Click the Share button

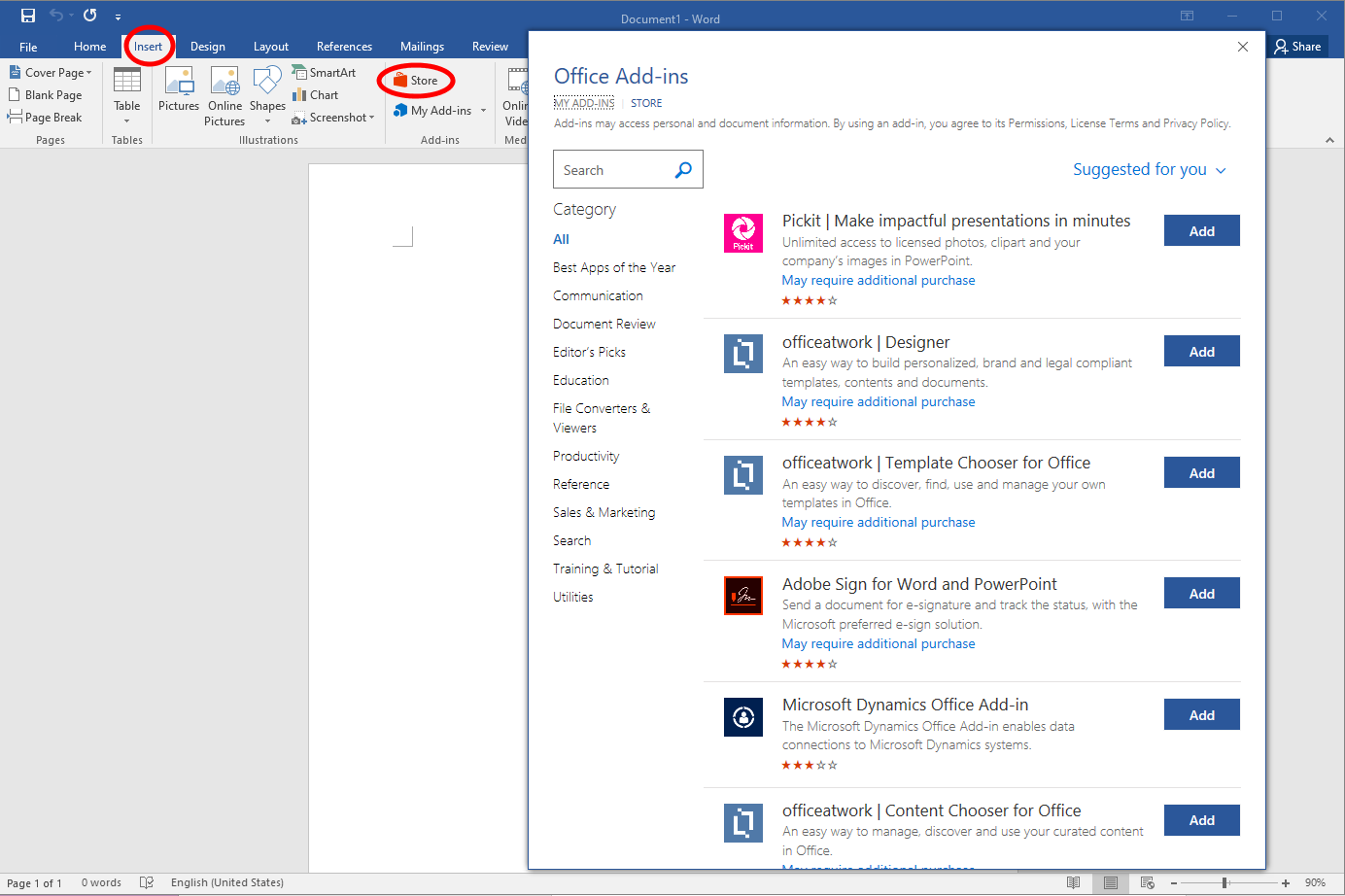[x=1298, y=47]
